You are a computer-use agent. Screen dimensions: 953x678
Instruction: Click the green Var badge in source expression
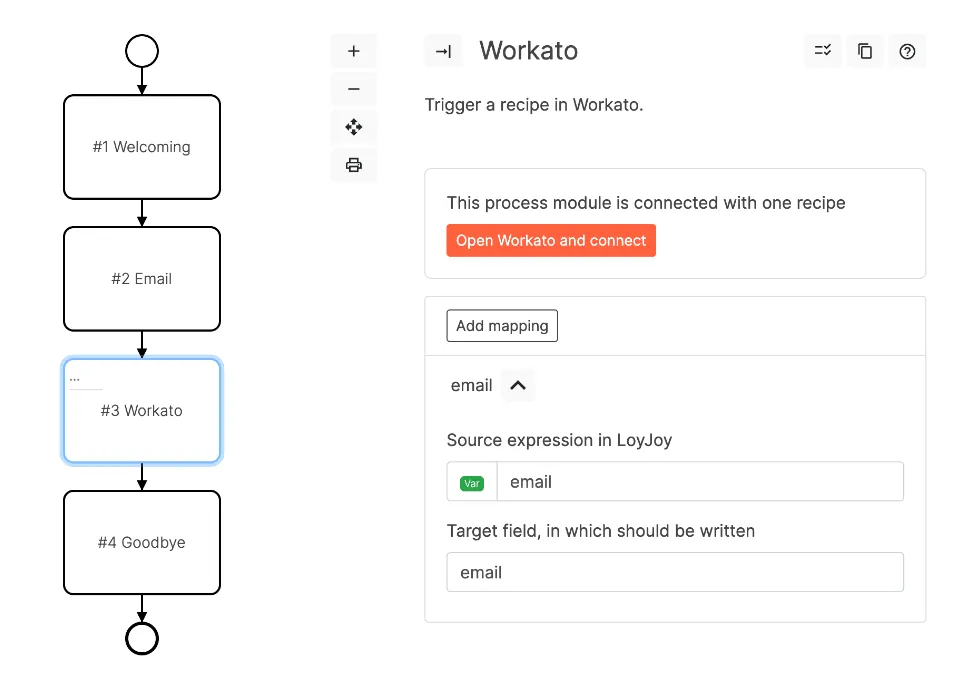click(471, 482)
